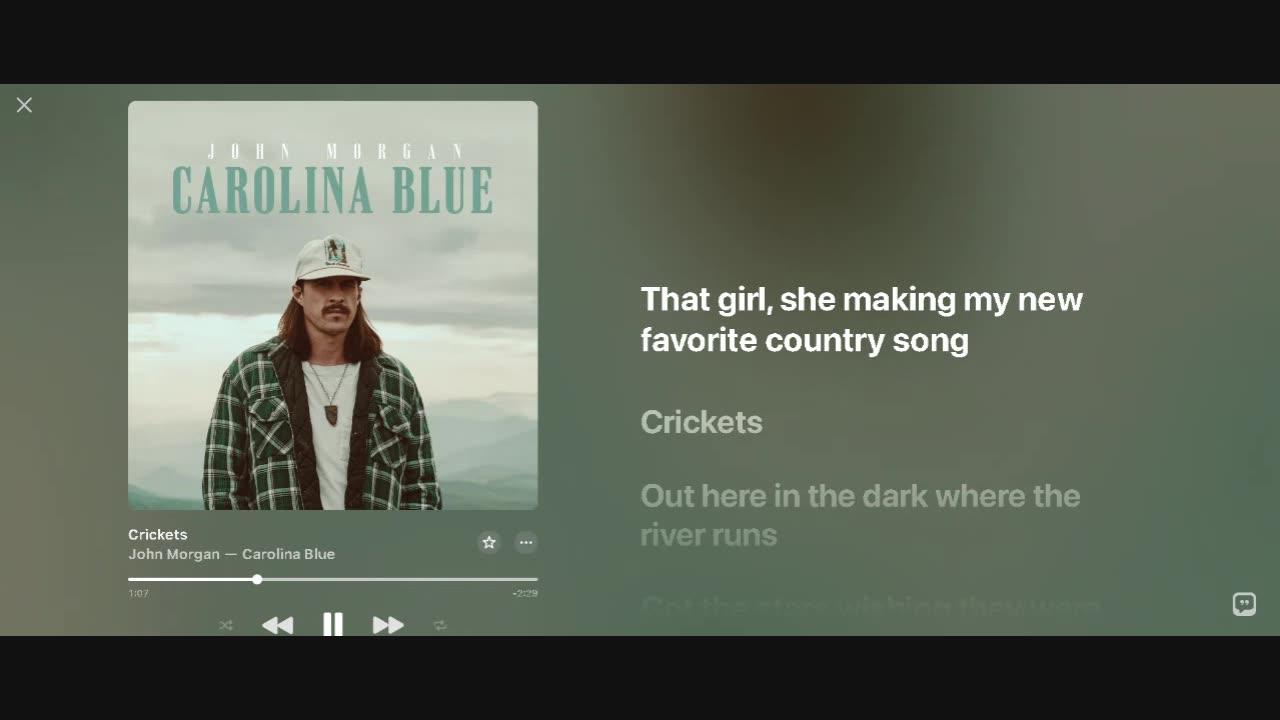Skip to the next track
Image resolution: width=1280 pixels, height=720 pixels.
388,625
